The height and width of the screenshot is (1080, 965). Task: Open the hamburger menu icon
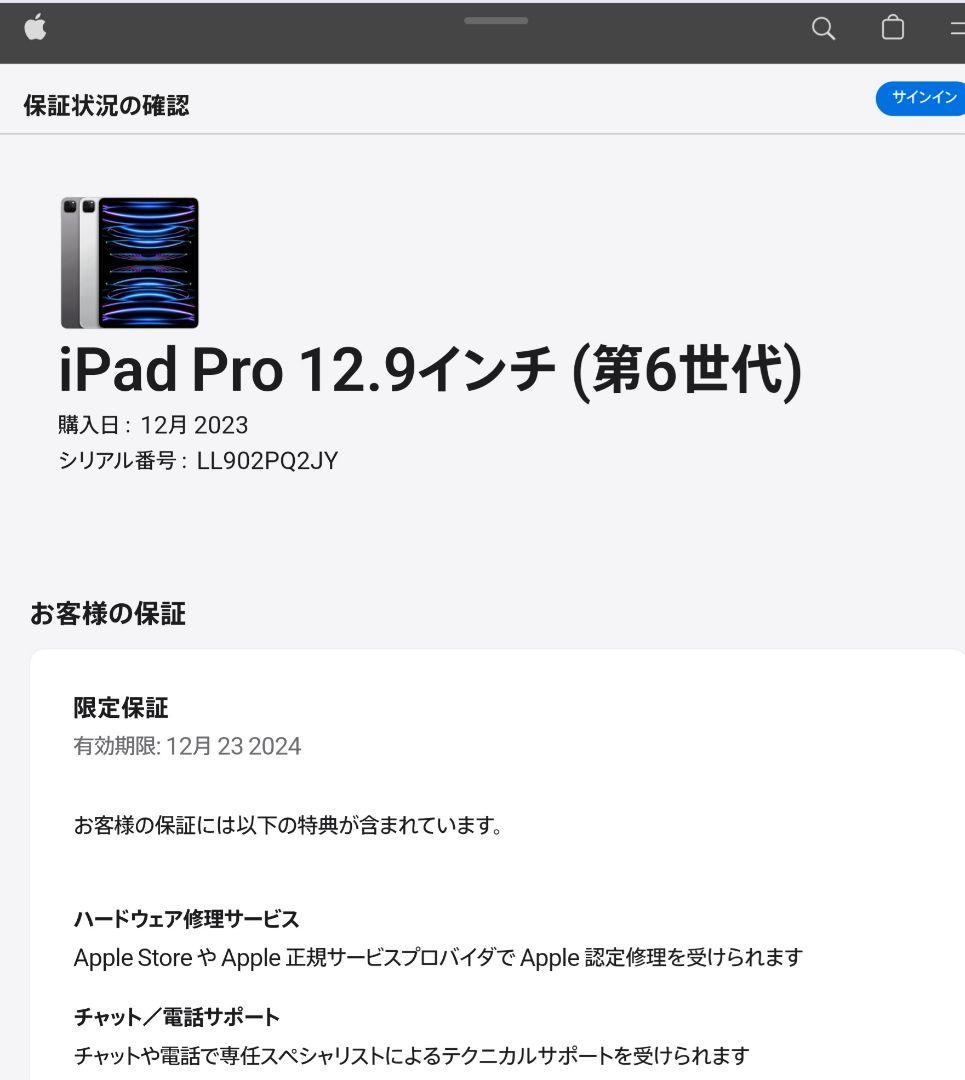pyautogui.click(x=957, y=28)
